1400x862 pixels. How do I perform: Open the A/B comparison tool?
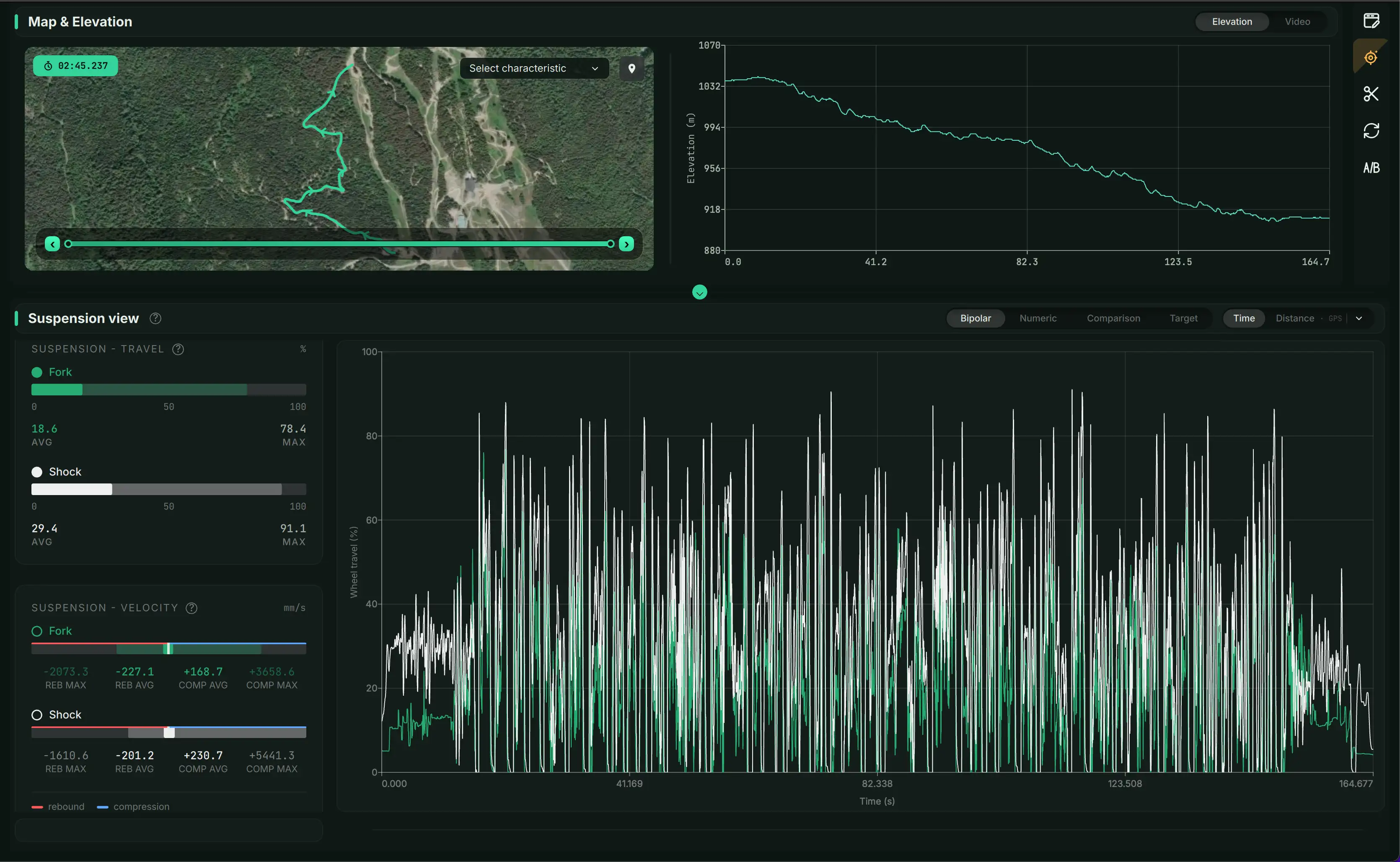pos(1371,168)
